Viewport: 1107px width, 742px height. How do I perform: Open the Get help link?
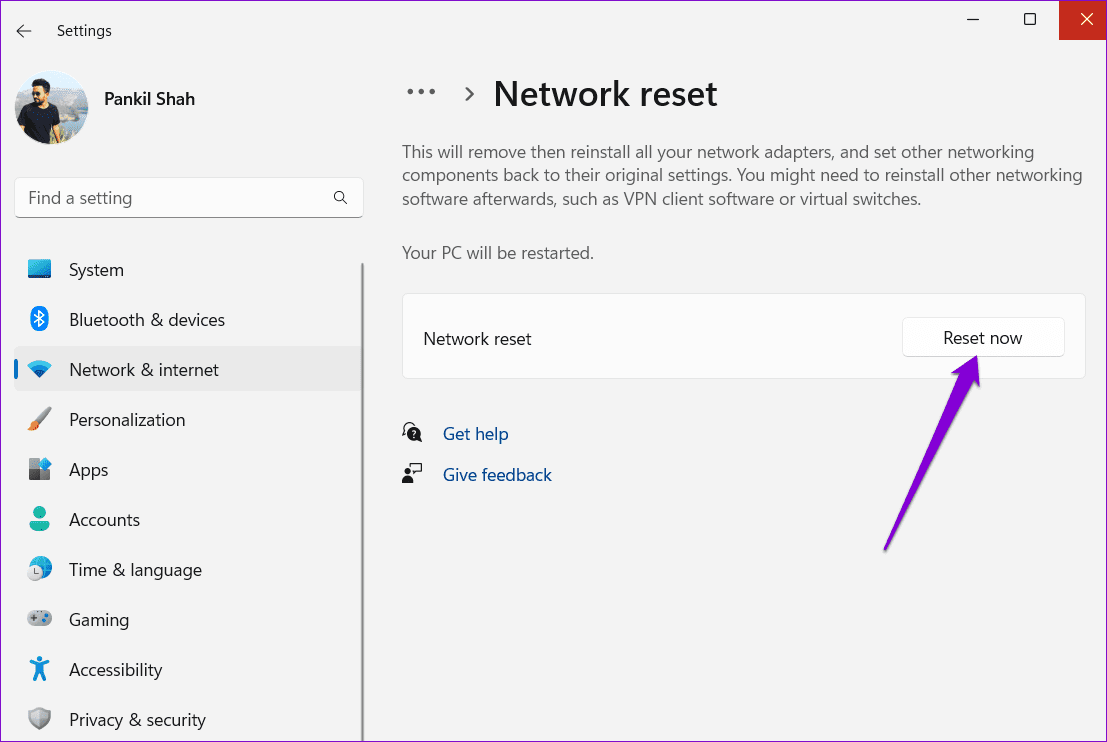point(475,434)
